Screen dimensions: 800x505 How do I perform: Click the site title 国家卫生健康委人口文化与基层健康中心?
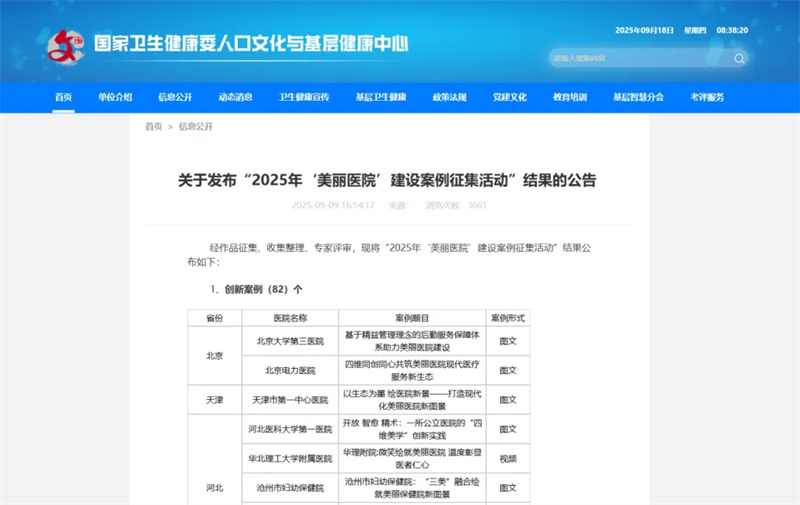(x=251, y=44)
